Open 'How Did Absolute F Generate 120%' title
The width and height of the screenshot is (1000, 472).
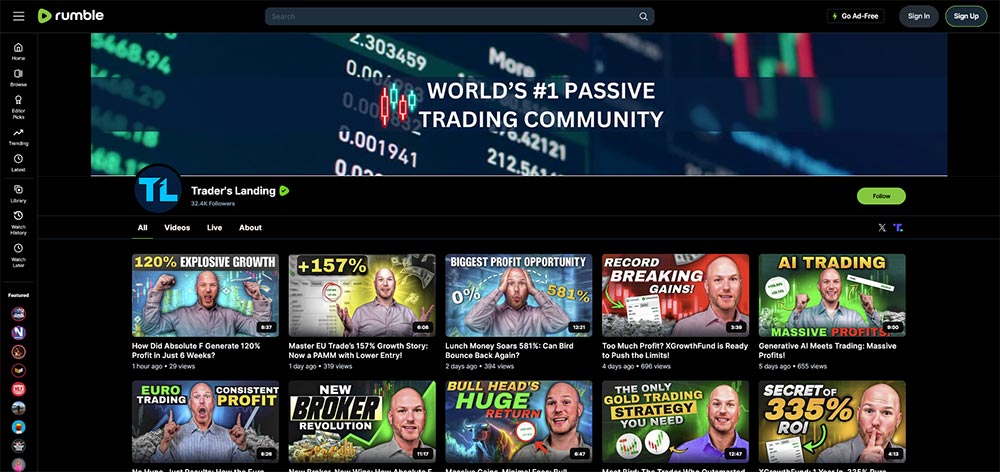pos(196,350)
